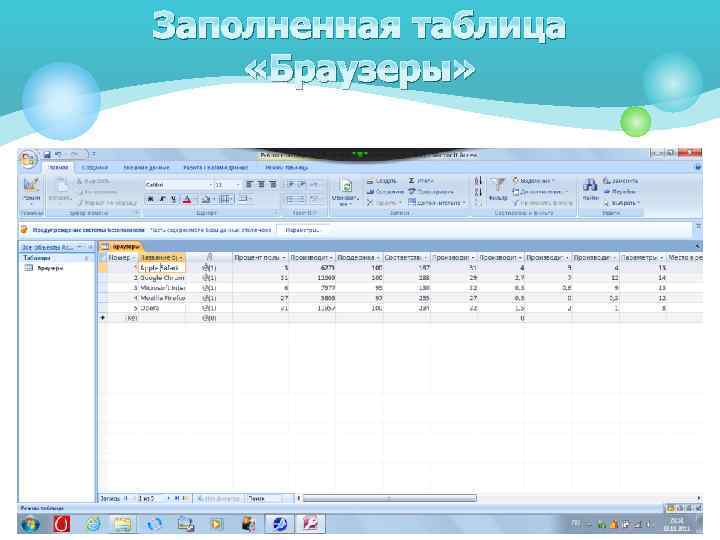The height and width of the screenshot is (540, 720).
Task: Click the Search box in record navigator
Action: [269, 498]
